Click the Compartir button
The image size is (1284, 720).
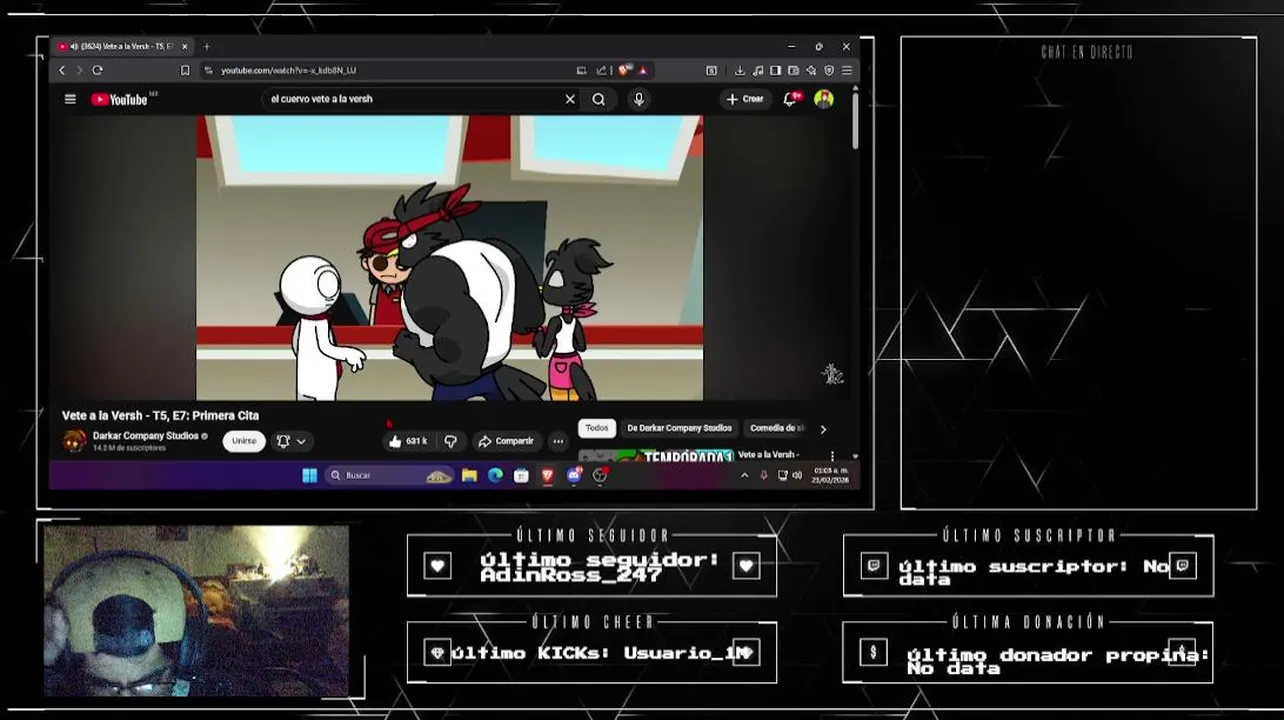click(506, 441)
